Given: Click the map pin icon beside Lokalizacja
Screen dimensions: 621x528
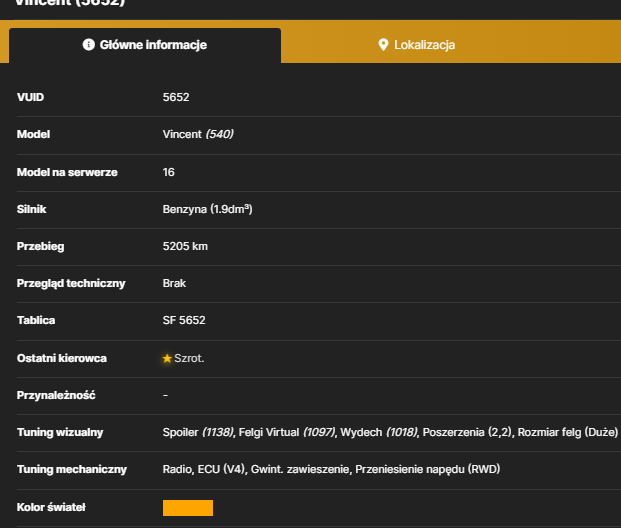Looking at the screenshot, I should pos(383,45).
